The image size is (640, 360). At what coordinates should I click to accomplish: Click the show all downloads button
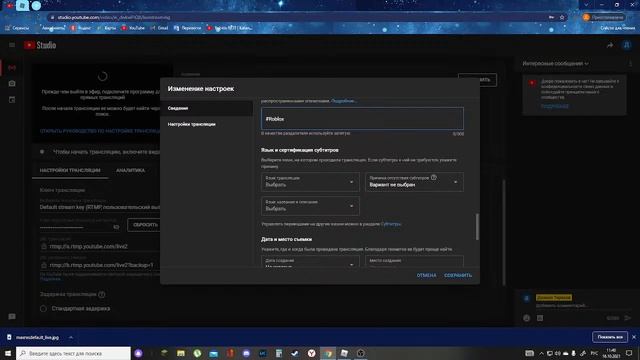(x=610, y=337)
